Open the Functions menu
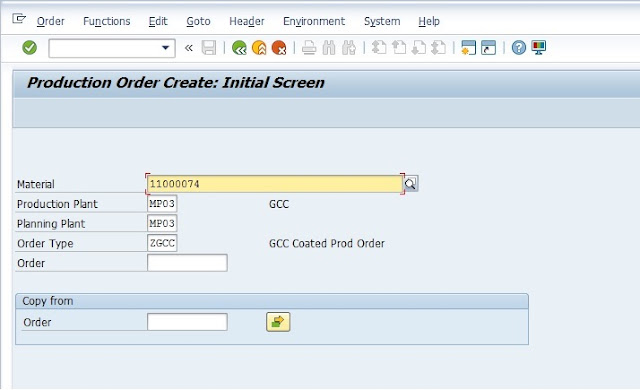640x390 pixels. (107, 21)
